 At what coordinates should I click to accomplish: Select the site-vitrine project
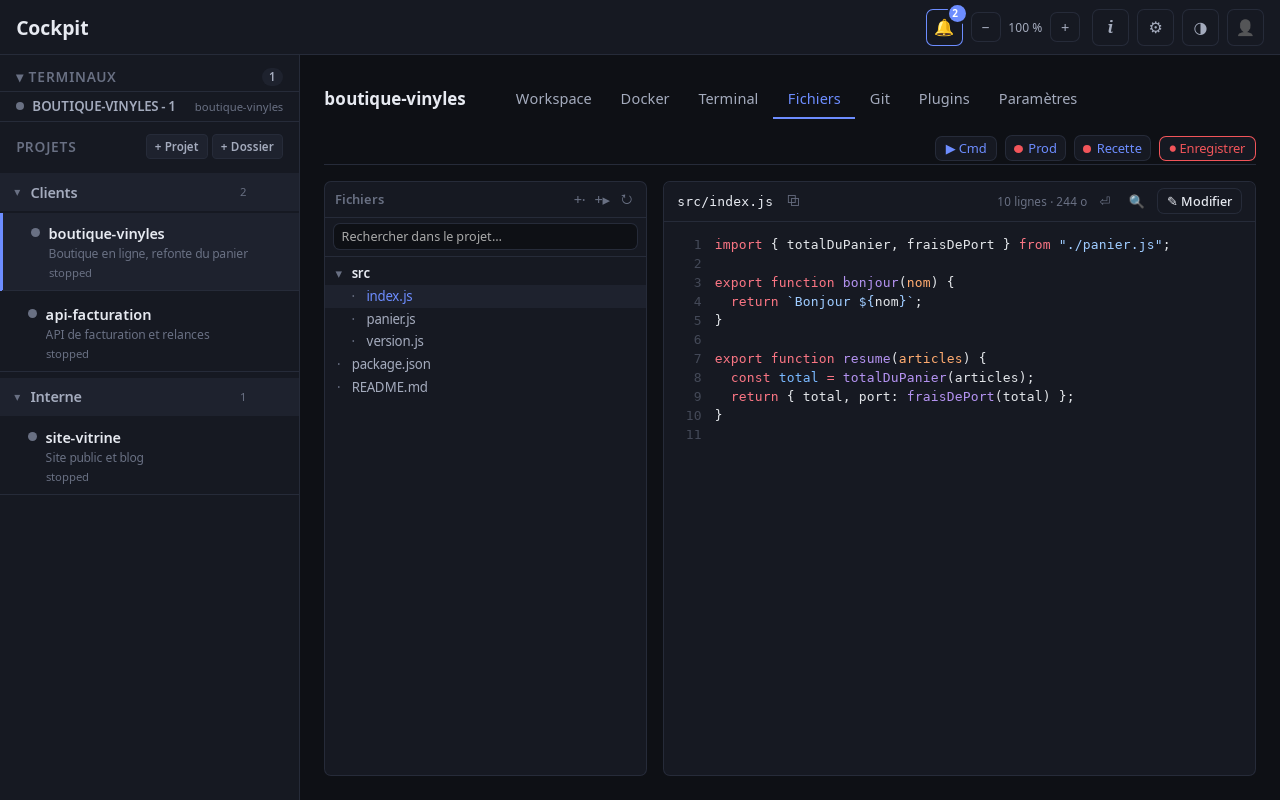pyautogui.click(x=149, y=455)
